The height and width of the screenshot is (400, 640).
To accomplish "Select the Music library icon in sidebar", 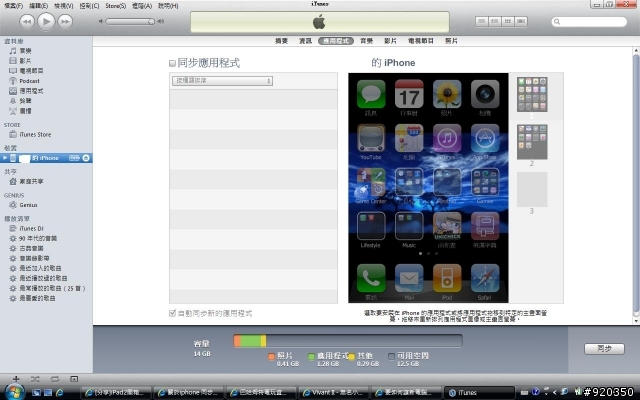I will (13, 51).
